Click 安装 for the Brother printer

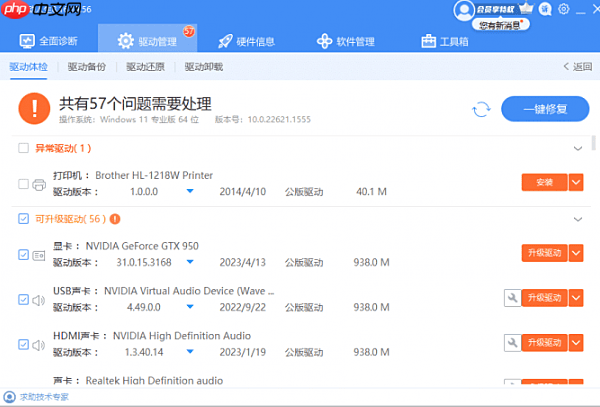click(545, 182)
